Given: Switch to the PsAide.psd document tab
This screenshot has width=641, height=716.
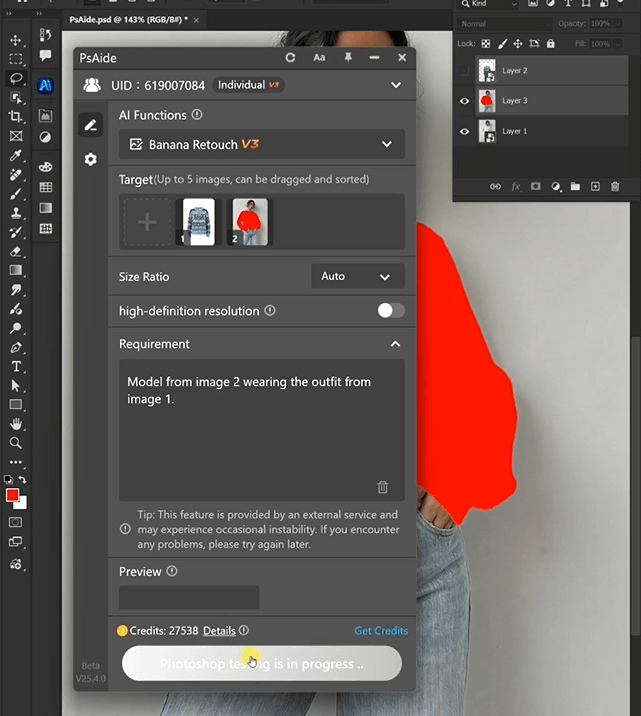Looking at the screenshot, I should [128, 20].
